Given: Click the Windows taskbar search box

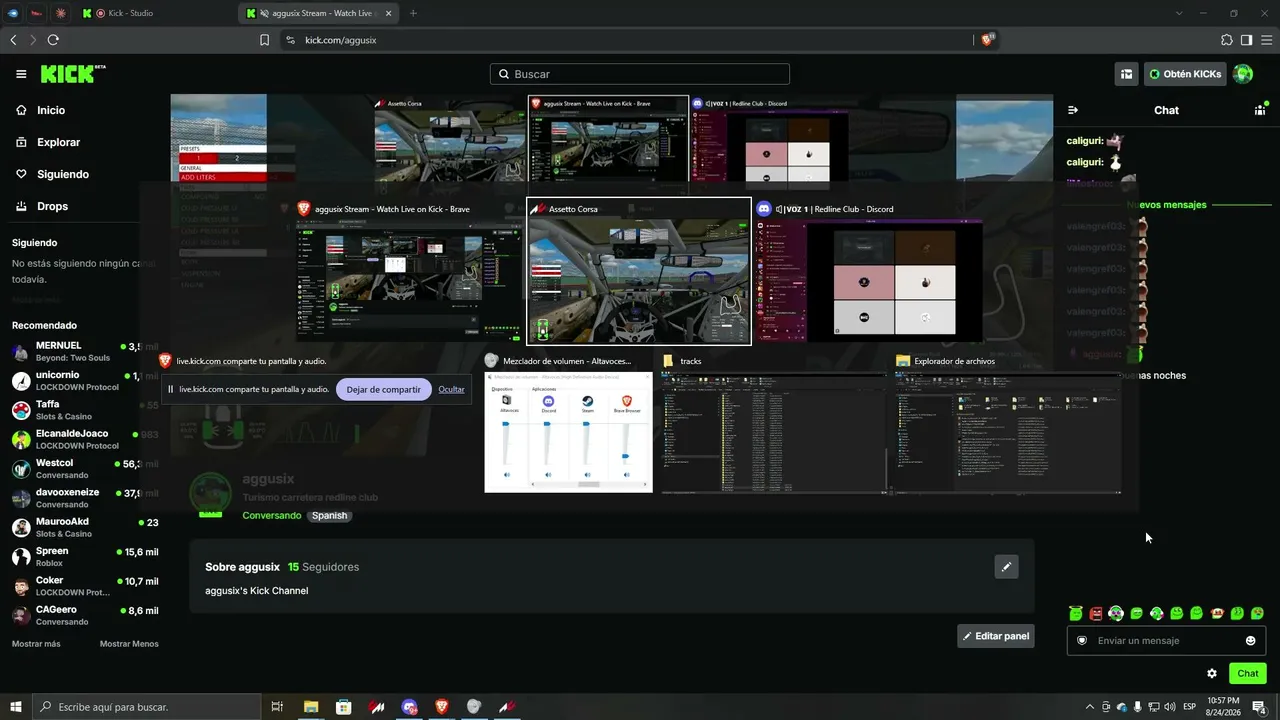Looking at the screenshot, I should [x=148, y=707].
